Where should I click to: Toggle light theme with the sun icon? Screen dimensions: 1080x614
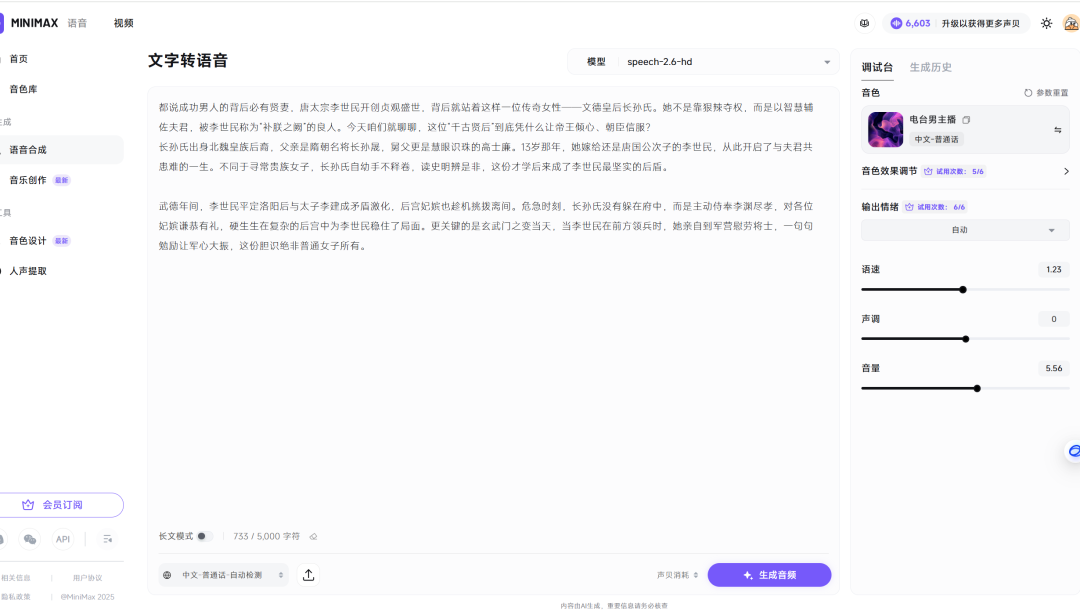(1046, 23)
